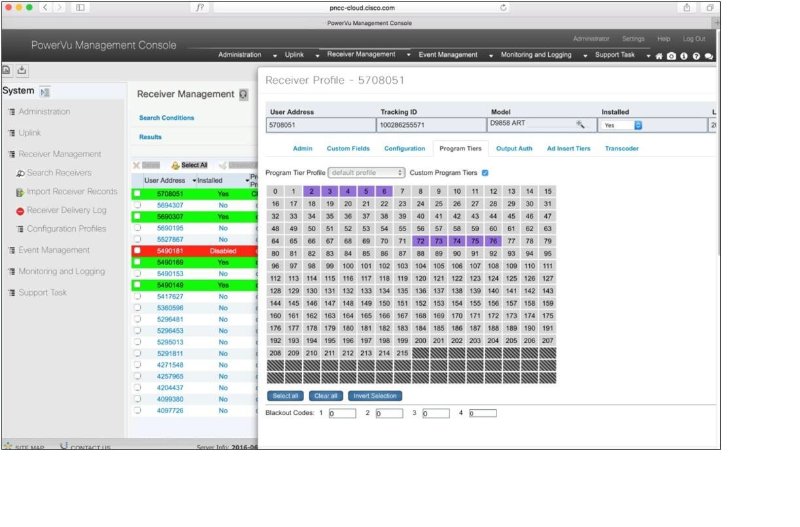Click the wrench icon in the Model field
This screenshot has width=800, height=527.
click(x=580, y=125)
